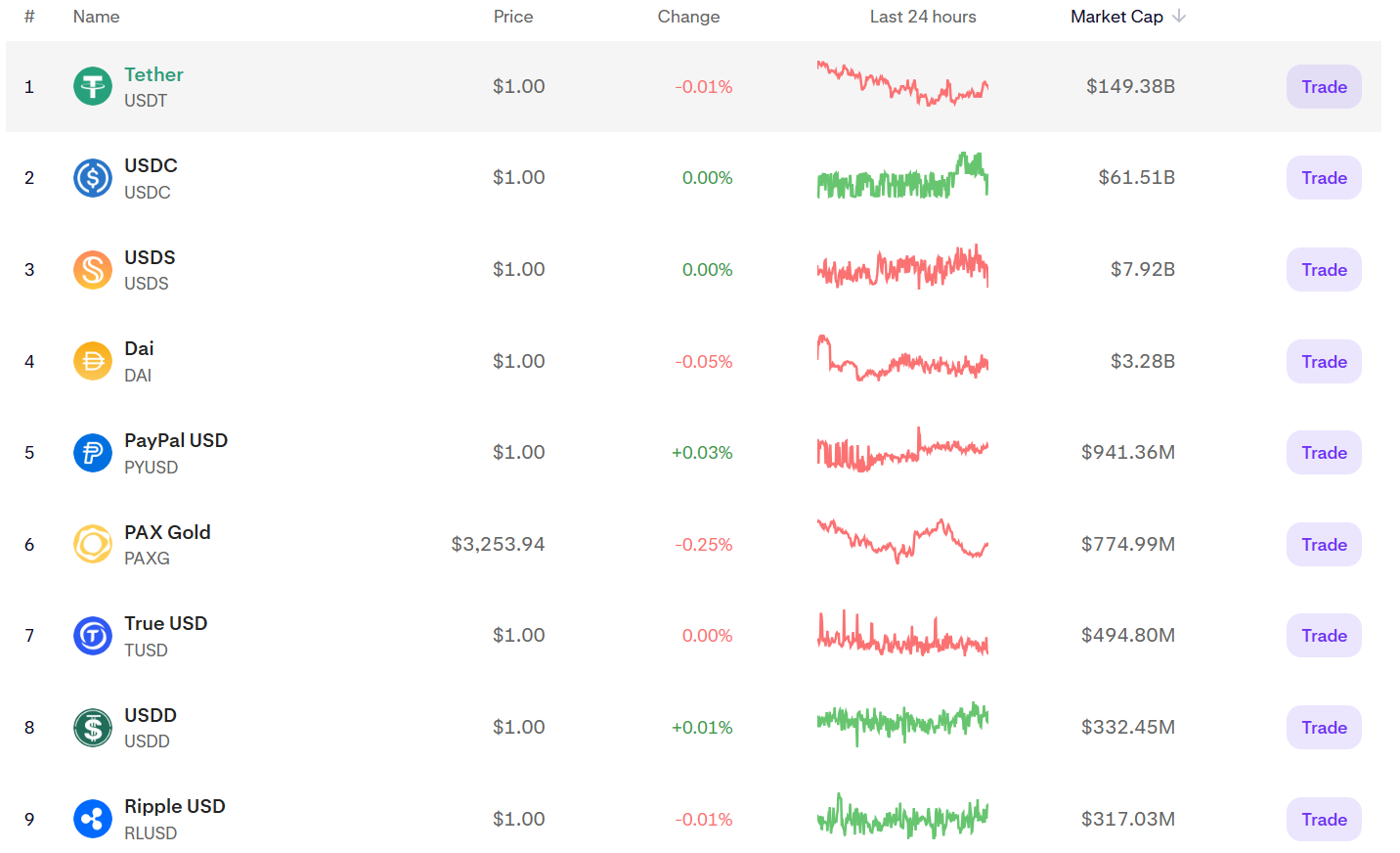Open the True USD name link
This screenshot has height=853, width=1400.
pyautogui.click(x=165, y=623)
